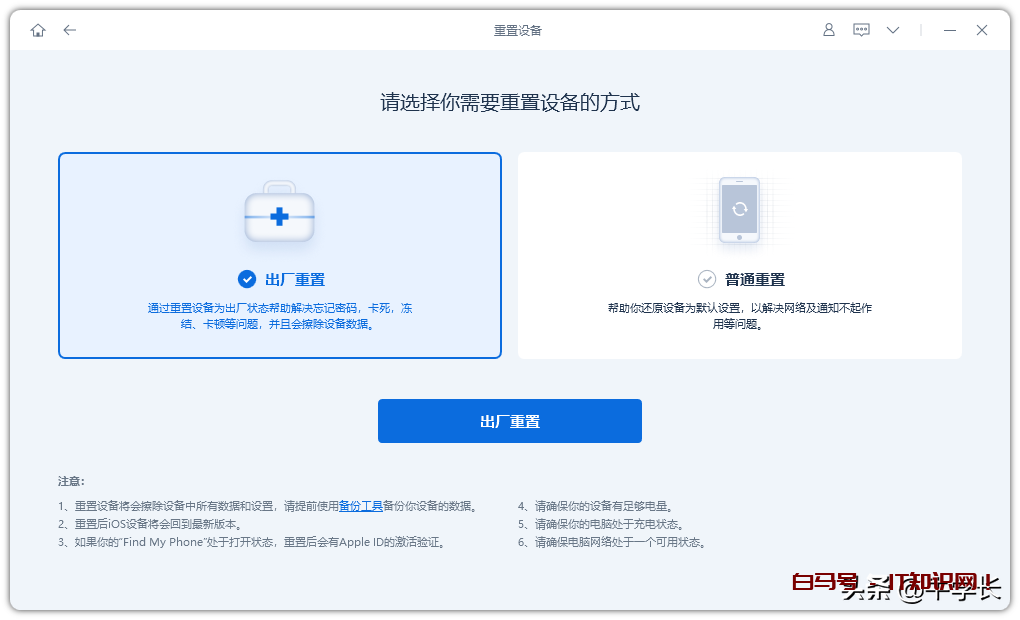
Task: Close the reset device window
Action: pyautogui.click(x=982, y=30)
